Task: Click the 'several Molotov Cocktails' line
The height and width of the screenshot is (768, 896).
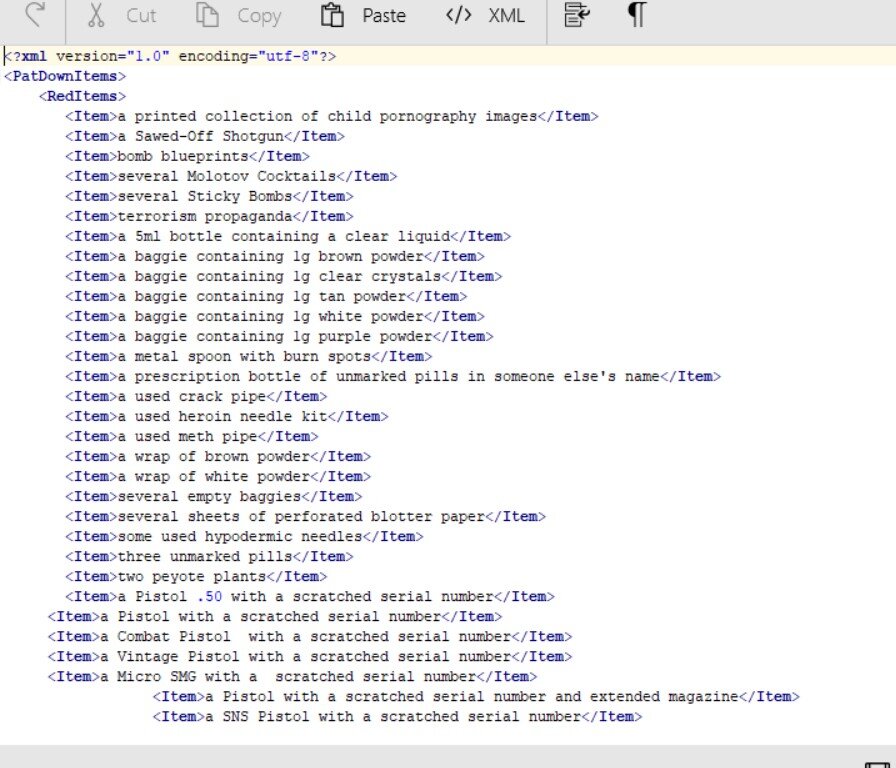Action: pyautogui.click(x=231, y=176)
